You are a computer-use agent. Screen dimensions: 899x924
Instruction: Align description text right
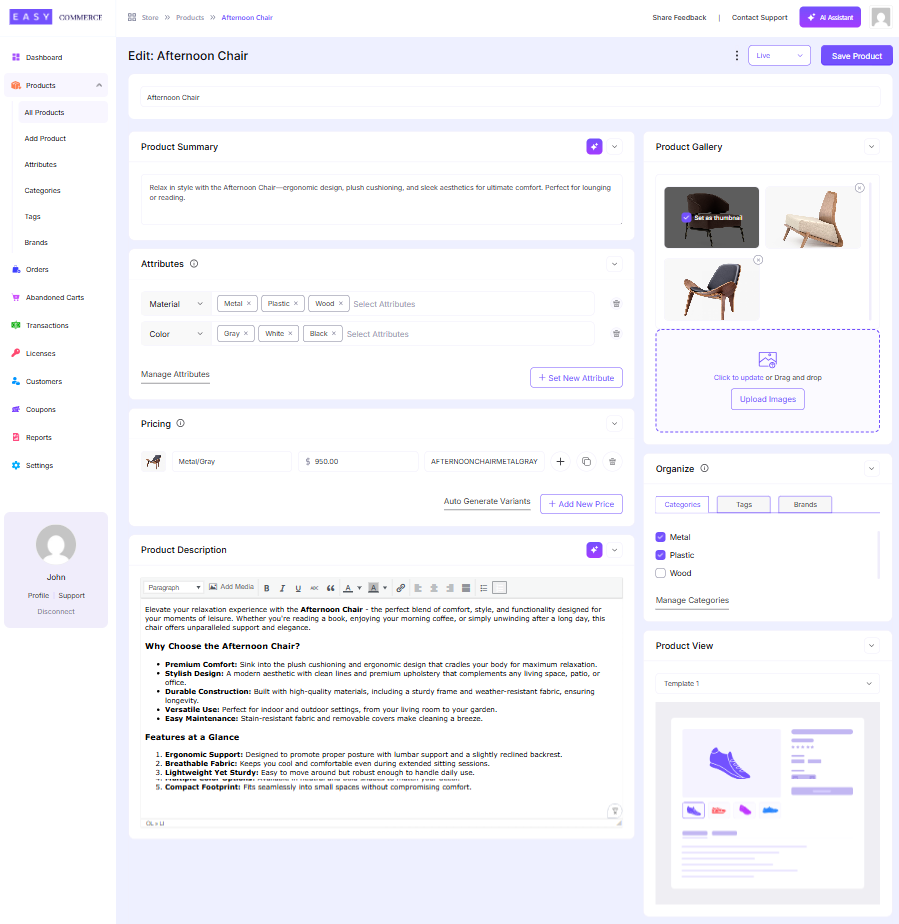click(450, 588)
